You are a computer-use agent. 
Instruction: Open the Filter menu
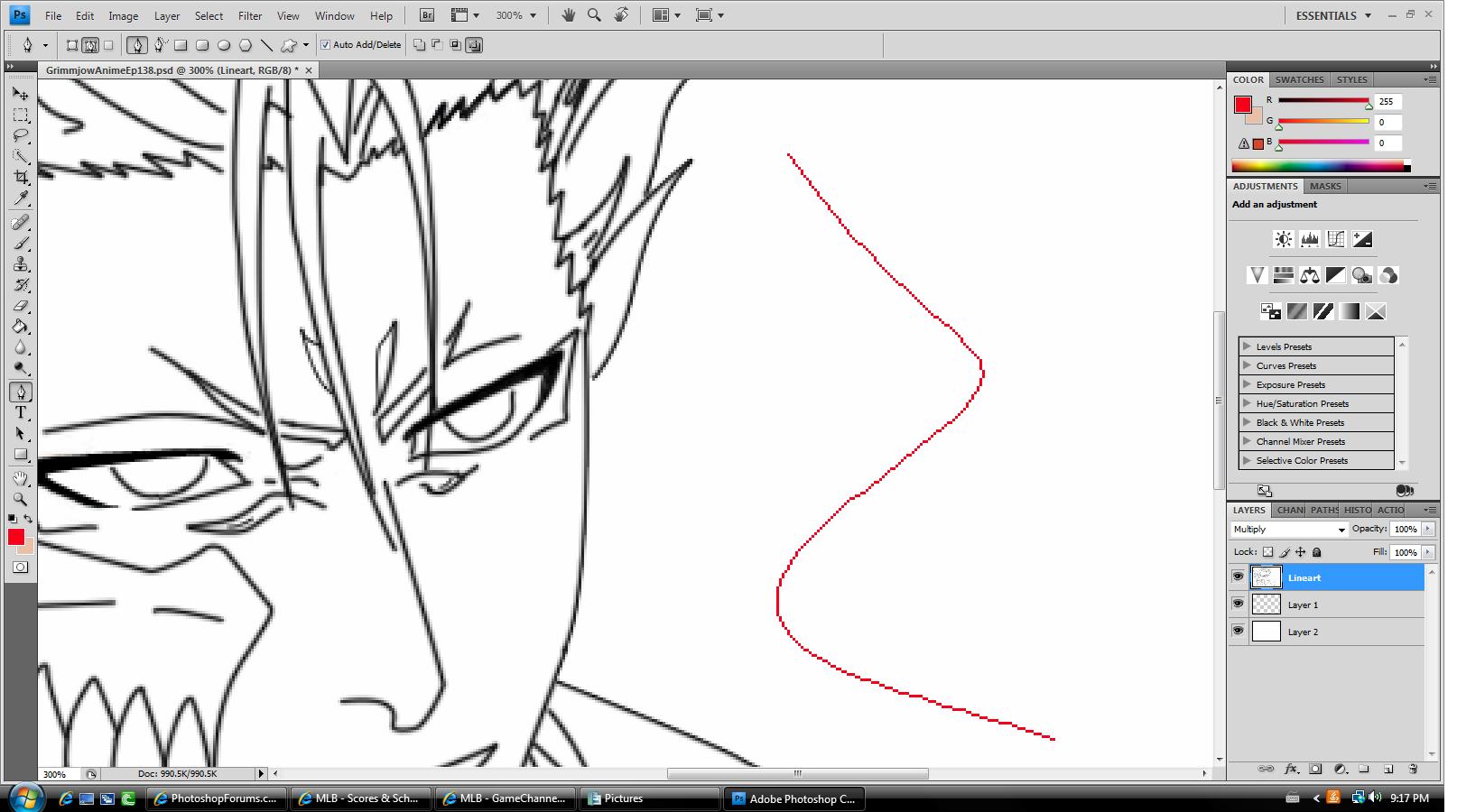[250, 15]
